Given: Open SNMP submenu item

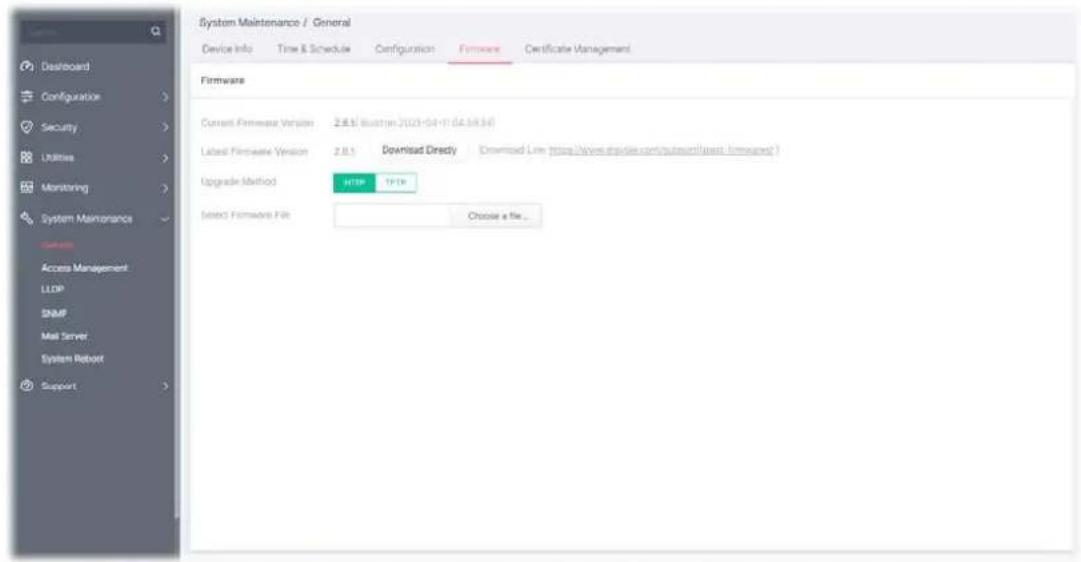Looking at the screenshot, I should tap(54, 313).
